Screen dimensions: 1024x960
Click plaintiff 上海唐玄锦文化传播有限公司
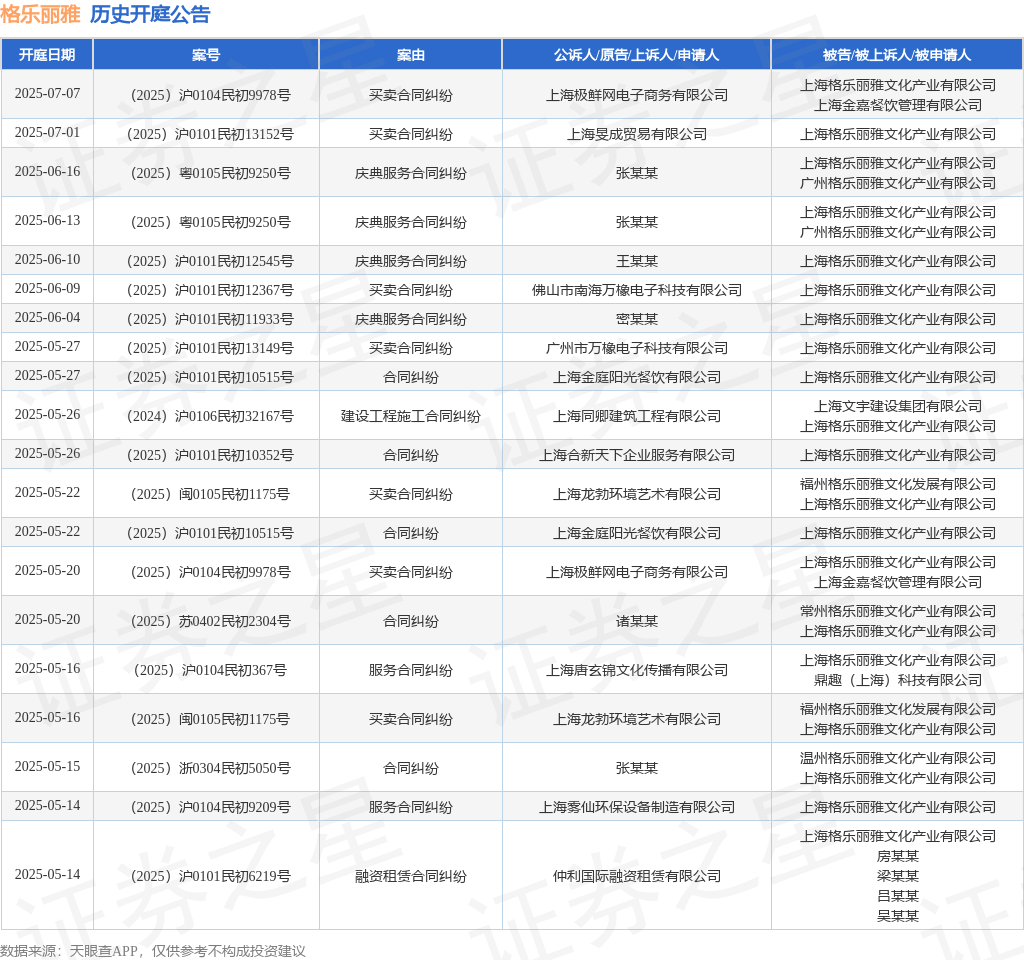point(637,670)
